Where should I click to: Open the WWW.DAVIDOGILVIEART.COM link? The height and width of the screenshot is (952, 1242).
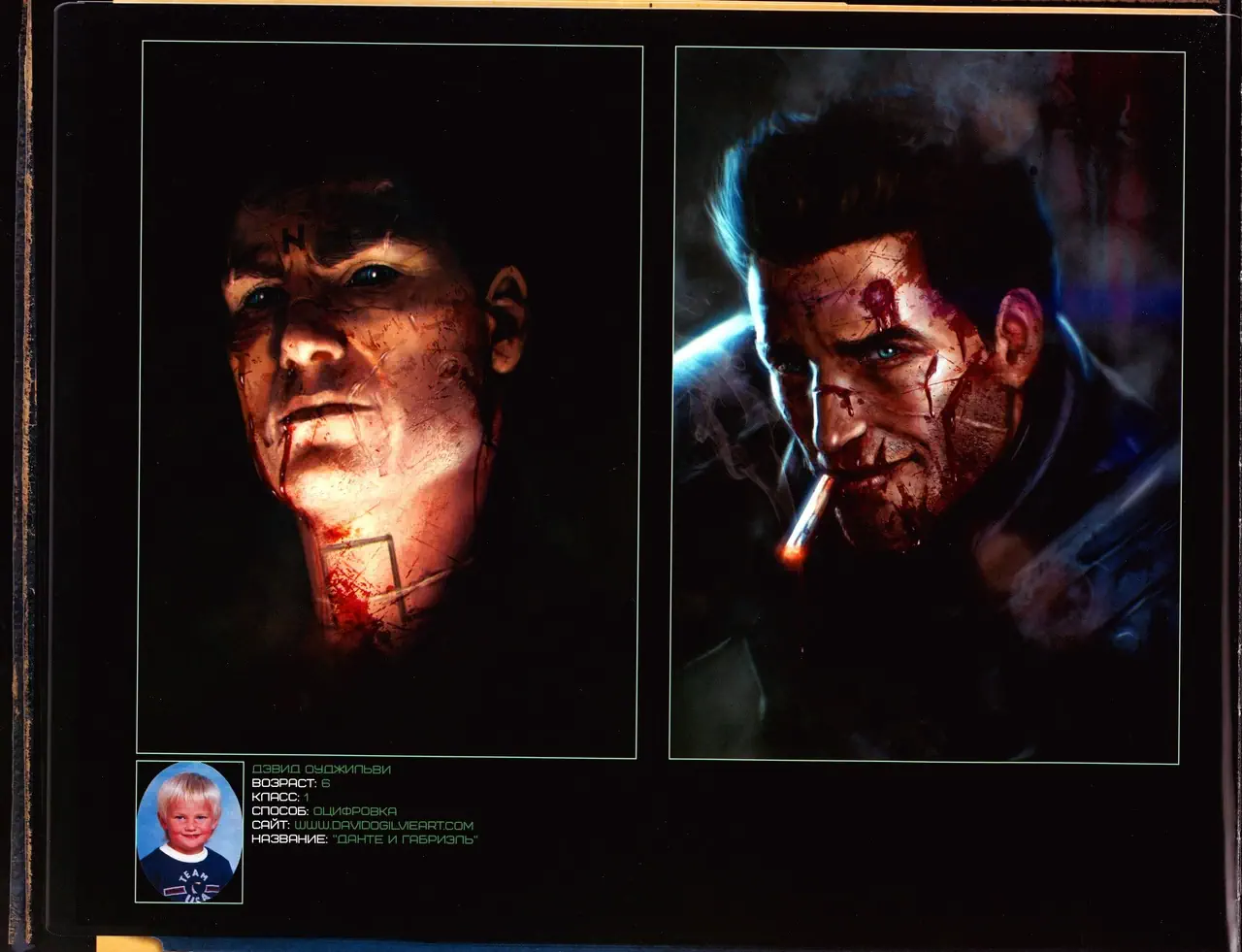point(383,825)
